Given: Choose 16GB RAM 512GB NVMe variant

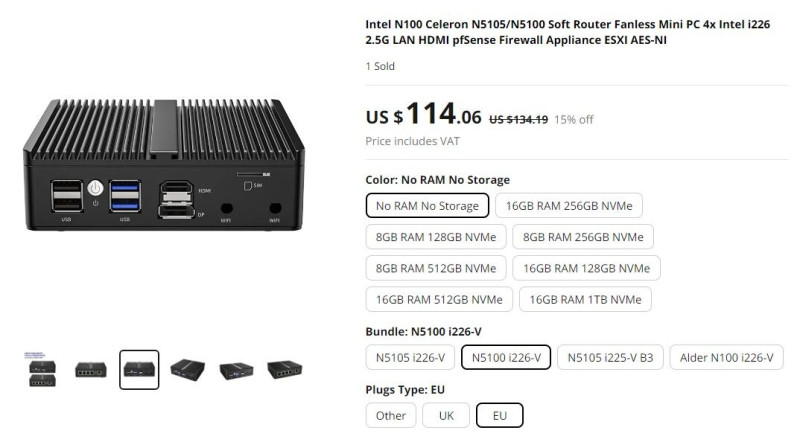Looking at the screenshot, I should point(439,299).
